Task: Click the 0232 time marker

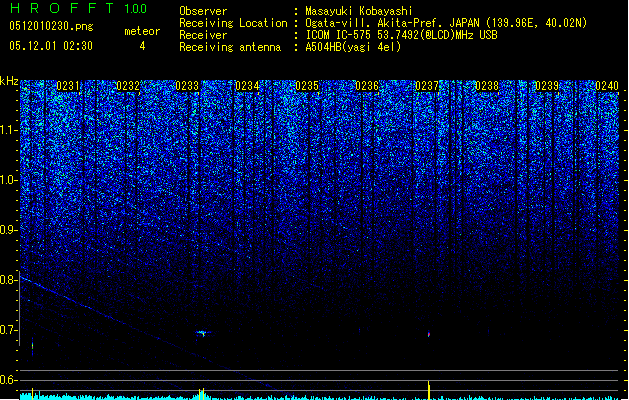Action: (x=128, y=86)
